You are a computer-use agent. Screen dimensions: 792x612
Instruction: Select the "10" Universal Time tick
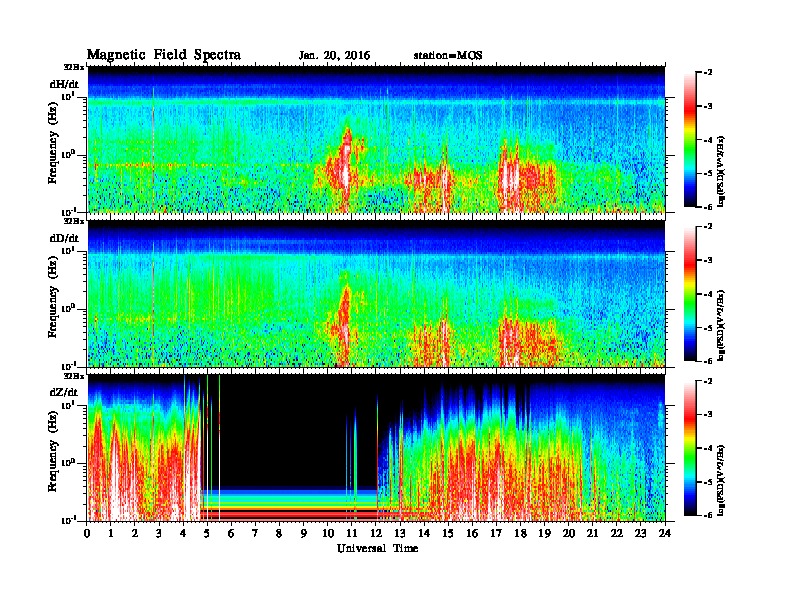(x=327, y=534)
